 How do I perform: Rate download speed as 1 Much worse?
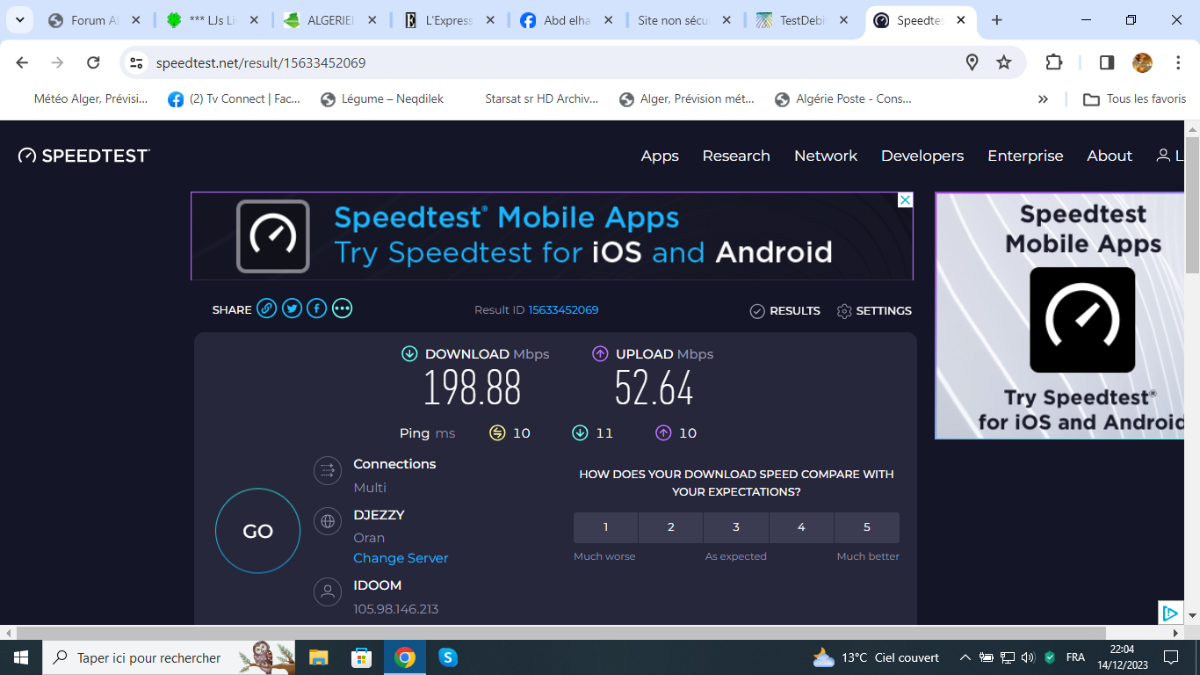pyautogui.click(x=605, y=527)
